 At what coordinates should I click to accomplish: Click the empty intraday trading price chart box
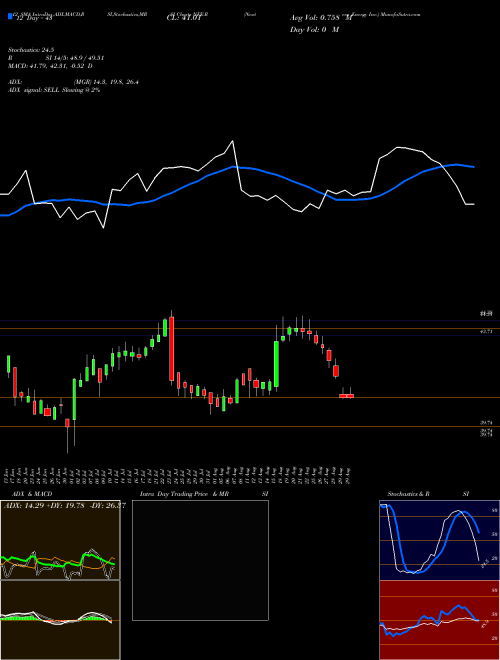[x=200, y=560]
